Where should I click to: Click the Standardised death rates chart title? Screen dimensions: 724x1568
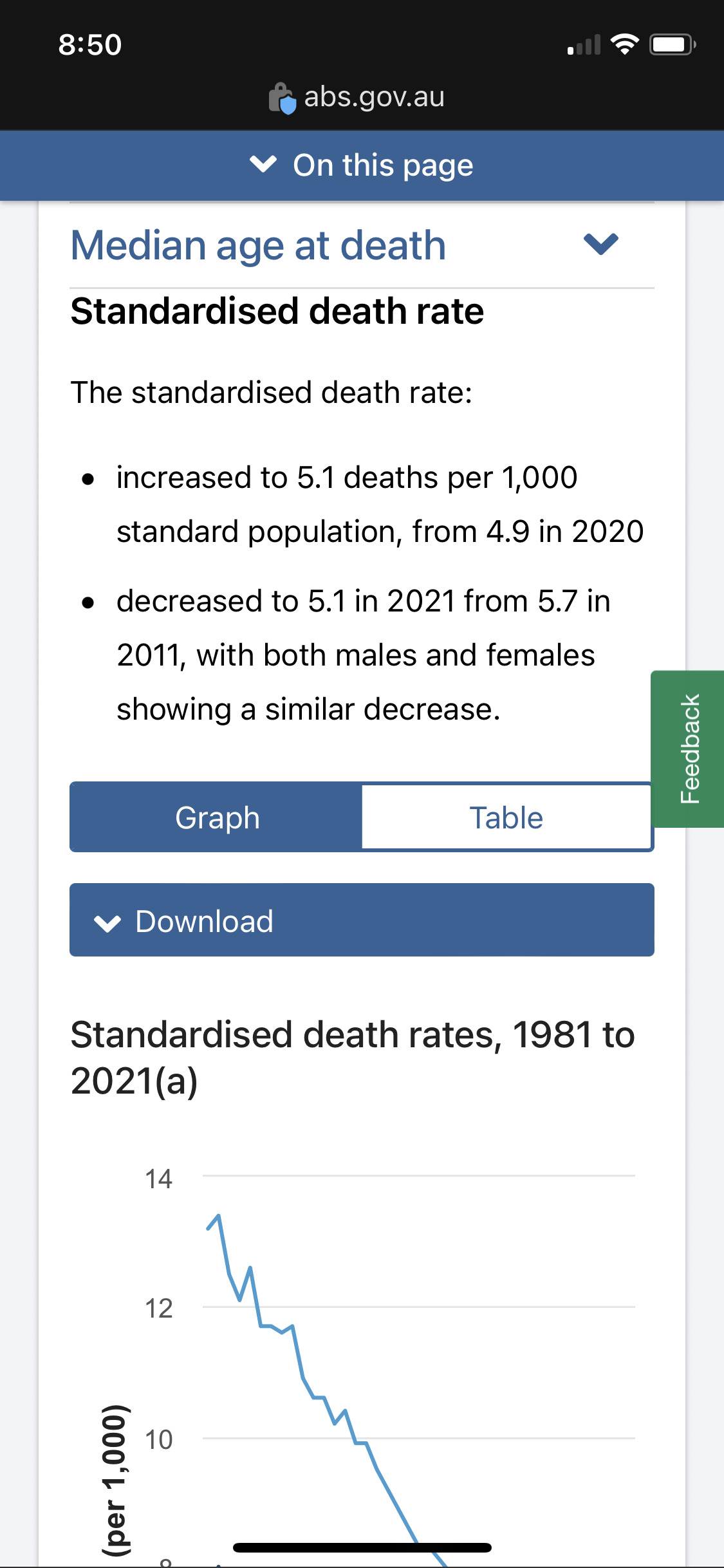[353, 1057]
